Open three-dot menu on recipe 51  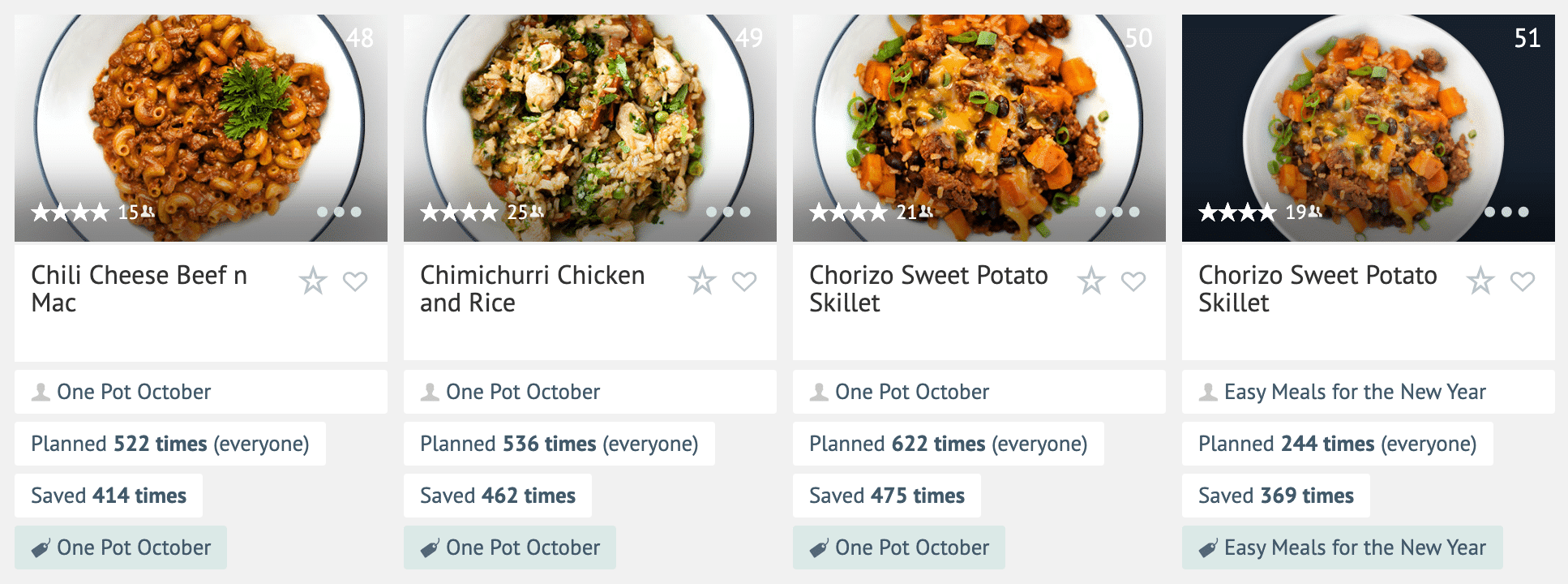[1506, 212]
